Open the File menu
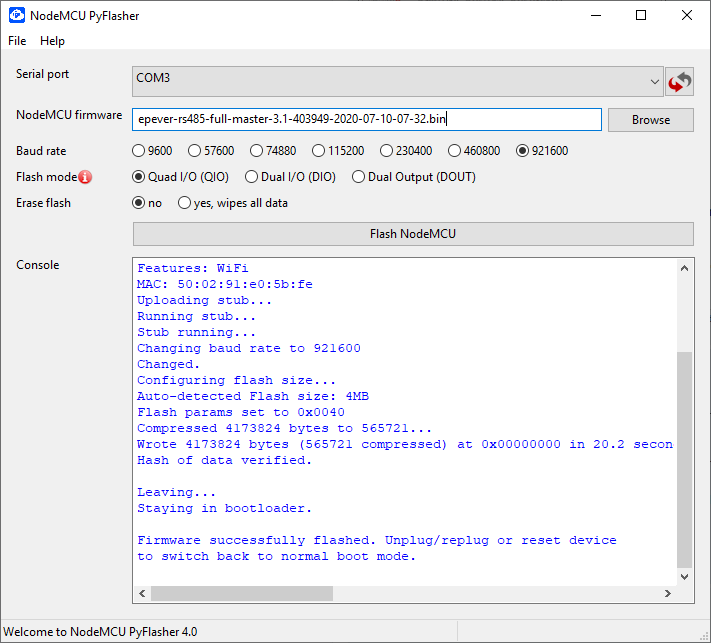The width and height of the screenshot is (711, 643). coord(18,41)
